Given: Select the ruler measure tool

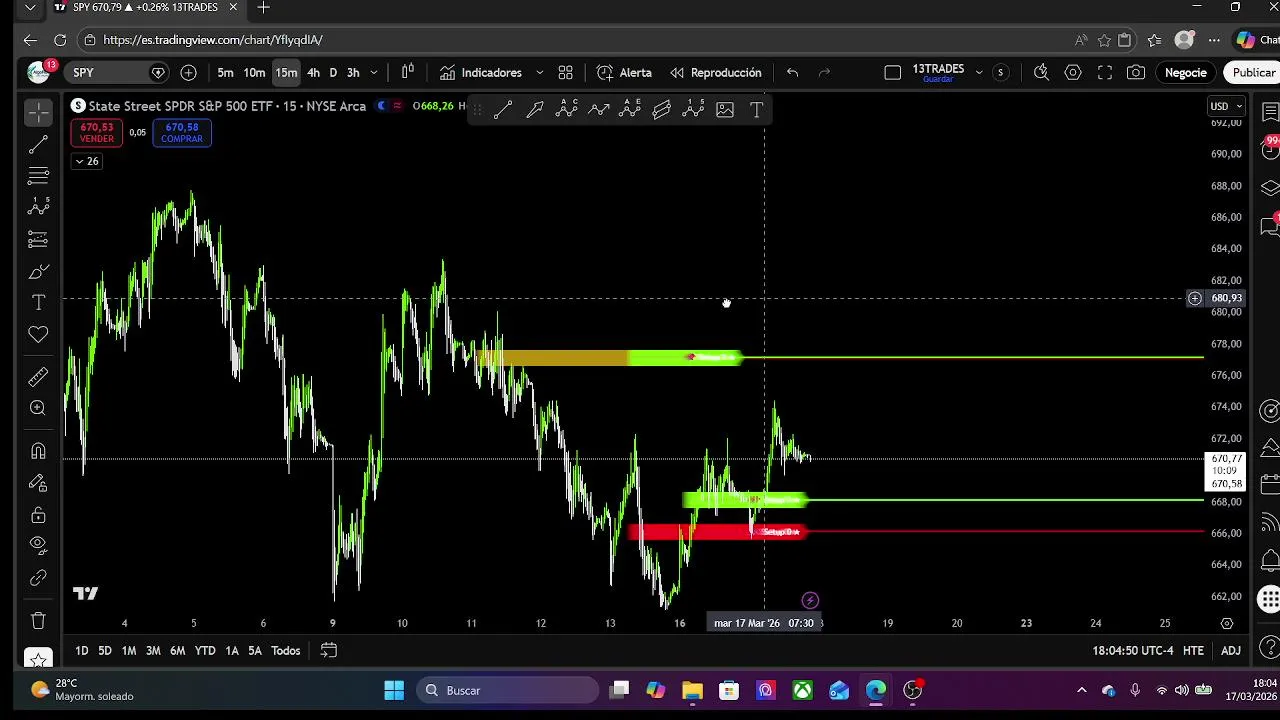Looking at the screenshot, I should tap(38, 377).
